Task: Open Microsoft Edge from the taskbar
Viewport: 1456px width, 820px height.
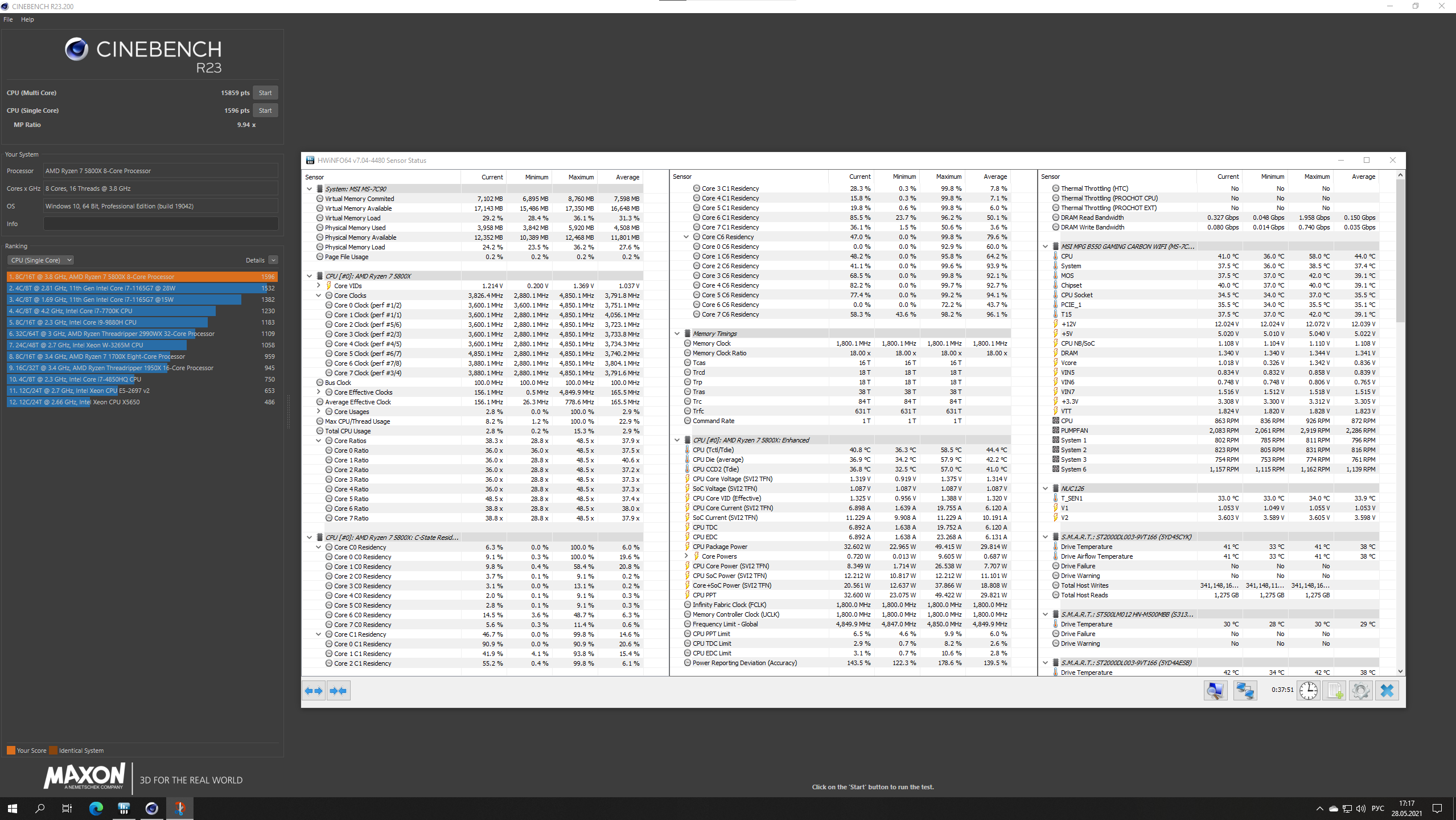Action: pyautogui.click(x=96, y=808)
